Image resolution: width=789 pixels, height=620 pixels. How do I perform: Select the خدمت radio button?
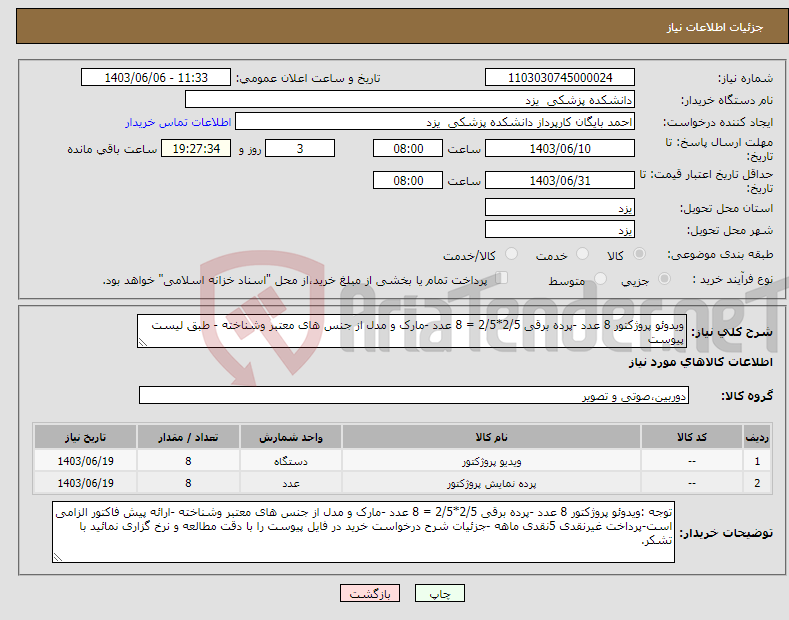click(x=582, y=254)
